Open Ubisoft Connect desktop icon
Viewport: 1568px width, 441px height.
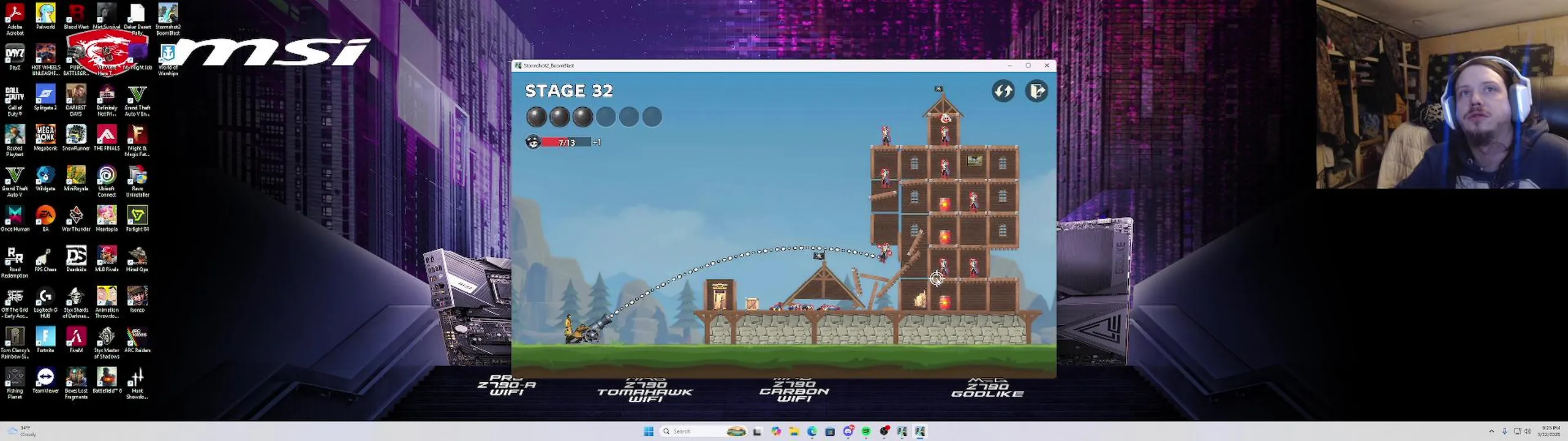pyautogui.click(x=107, y=181)
